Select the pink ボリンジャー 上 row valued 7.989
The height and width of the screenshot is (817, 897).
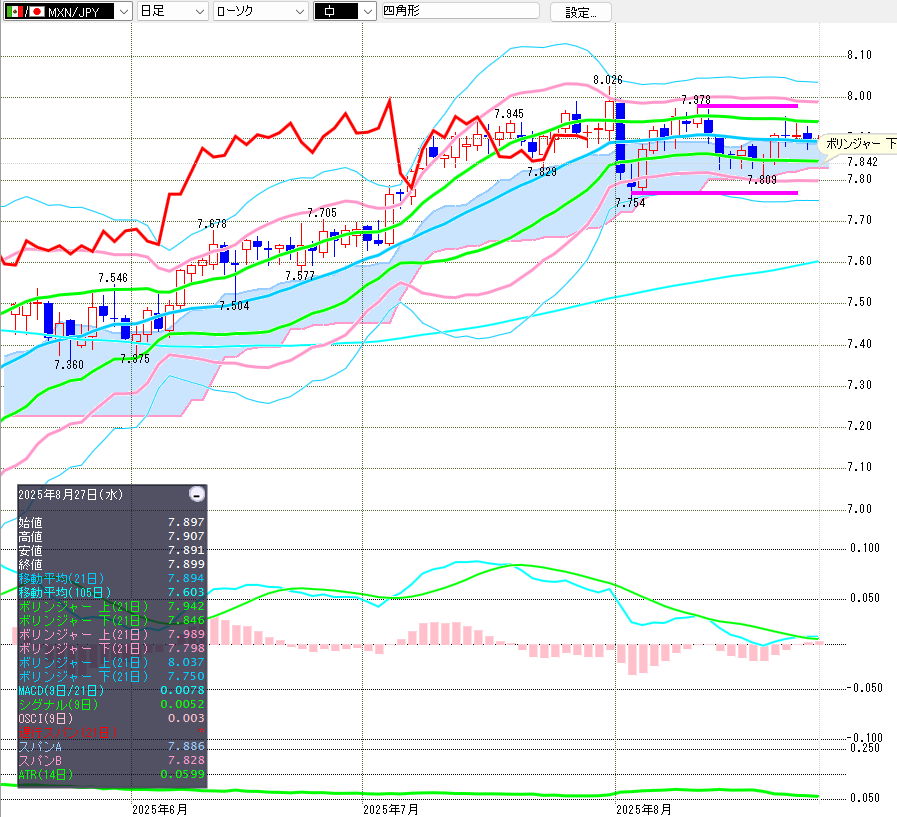[112, 634]
